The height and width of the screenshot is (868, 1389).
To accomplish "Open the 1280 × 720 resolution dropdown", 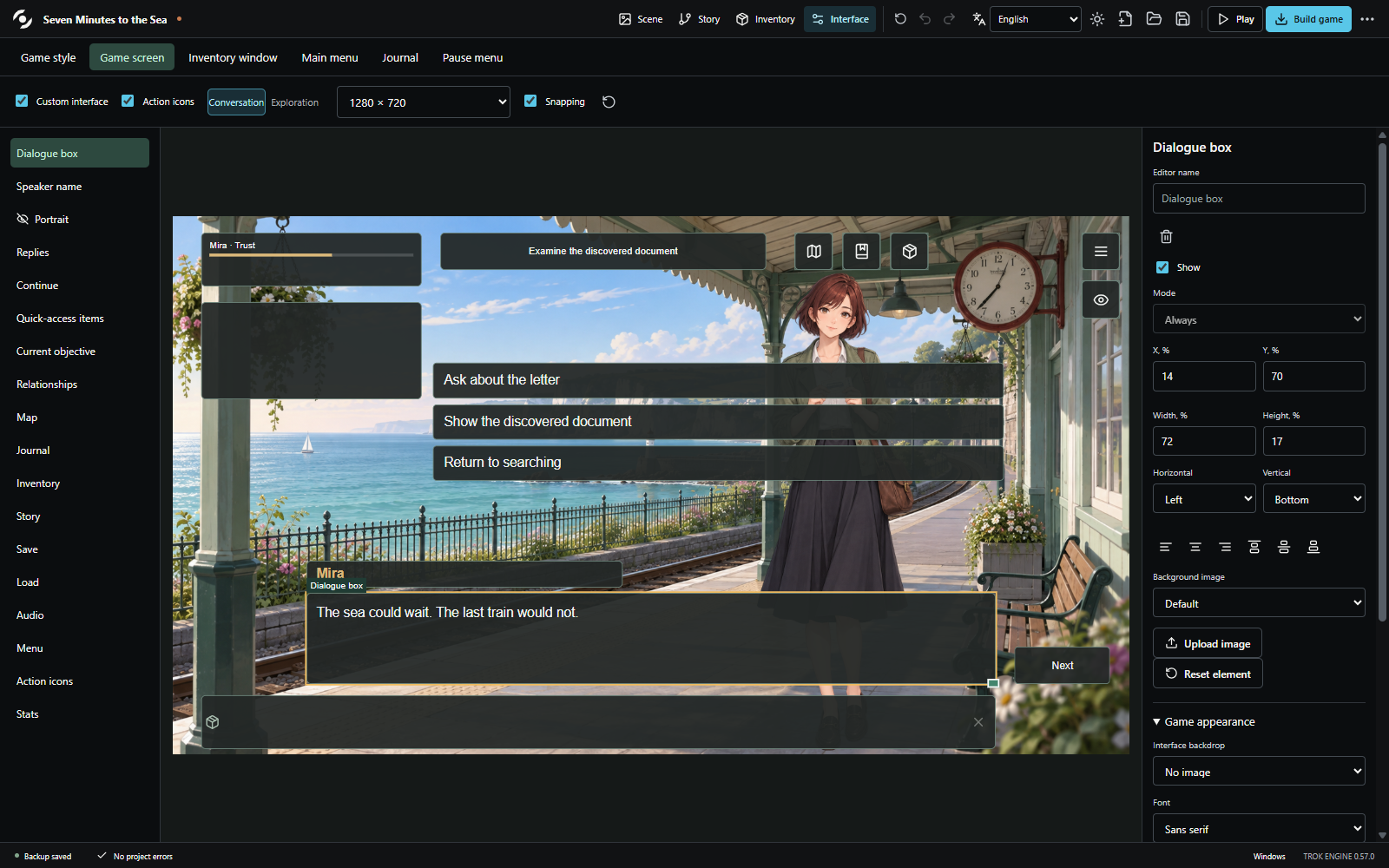I will (424, 102).
